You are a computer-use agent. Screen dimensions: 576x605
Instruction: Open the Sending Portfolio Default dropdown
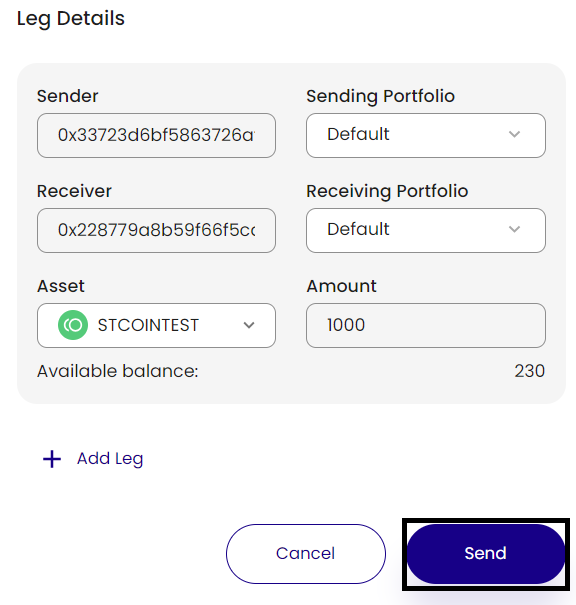[x=426, y=135]
